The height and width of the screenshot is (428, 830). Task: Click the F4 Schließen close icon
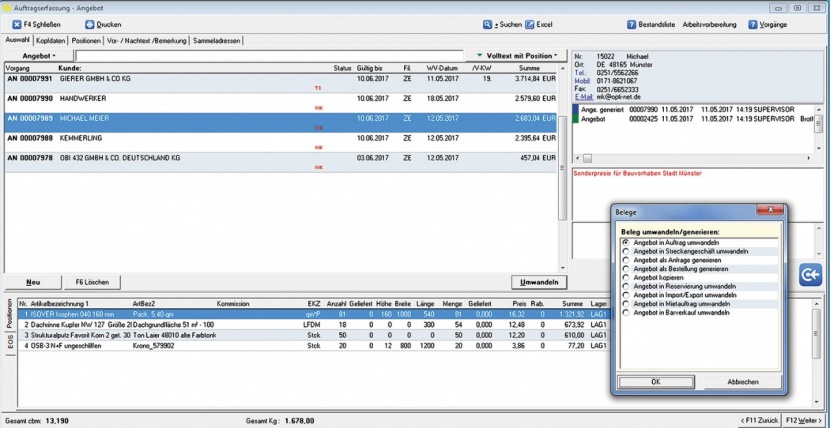click(x=17, y=23)
